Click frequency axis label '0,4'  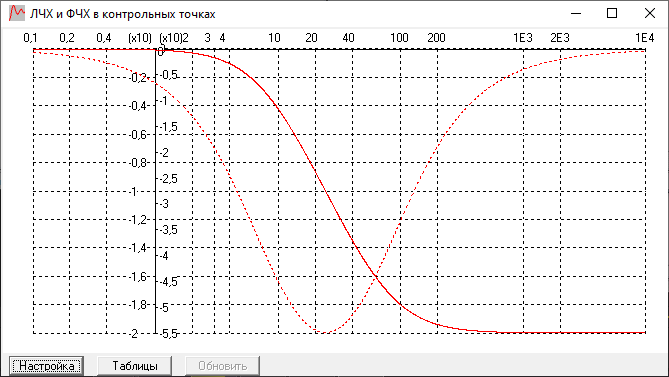point(104,38)
